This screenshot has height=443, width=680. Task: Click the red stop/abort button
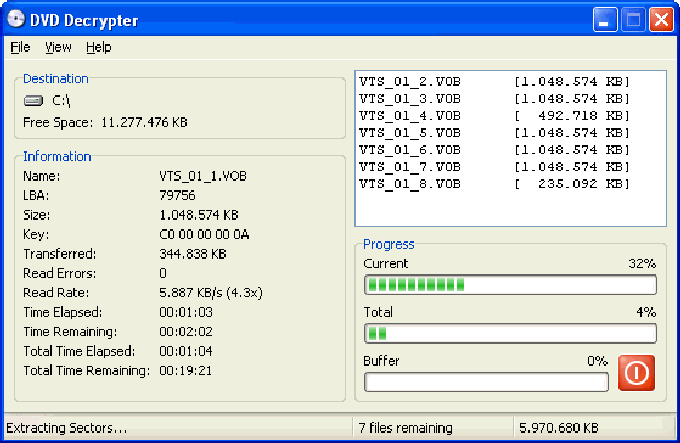tap(636, 373)
